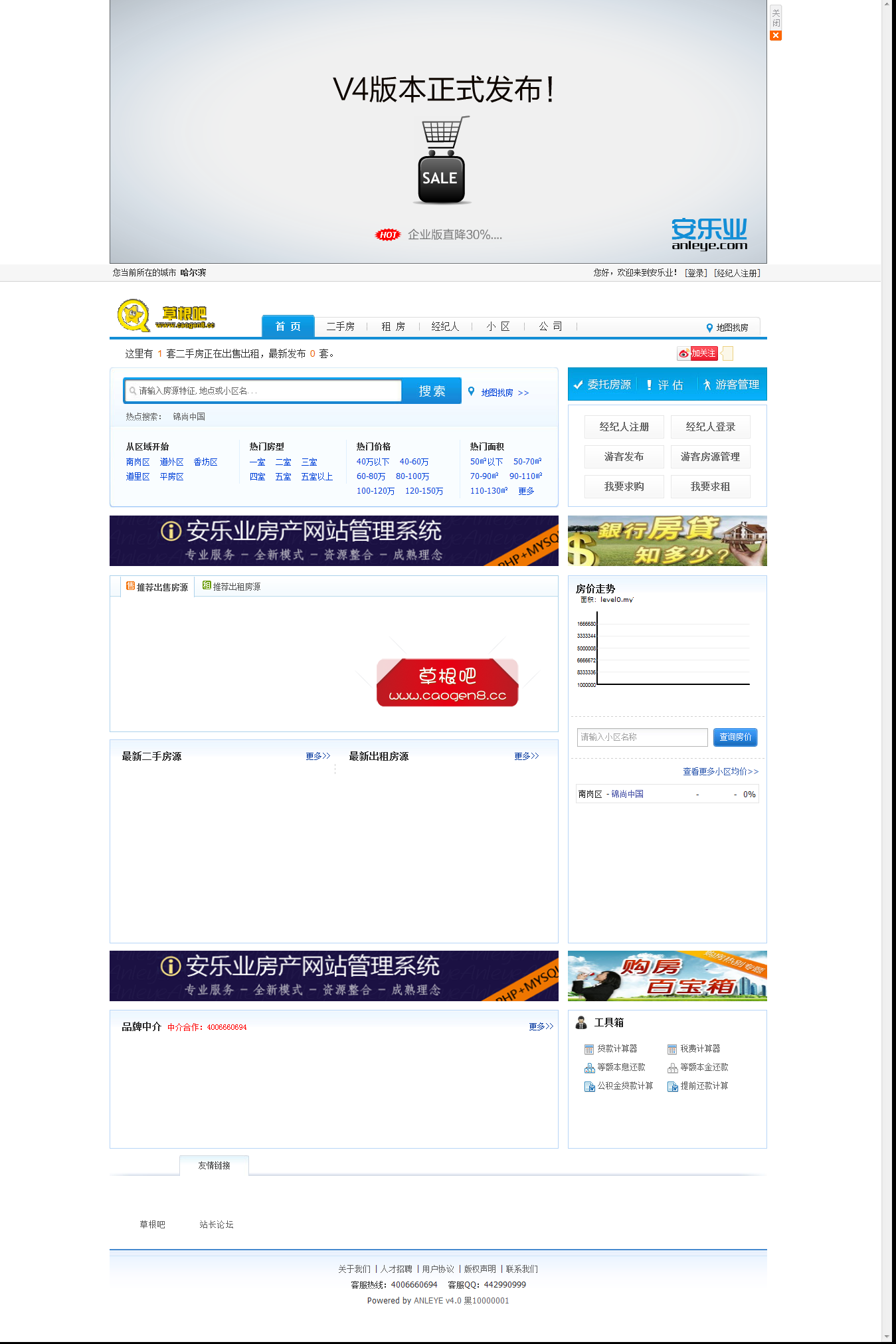This screenshot has height=1344, width=896.
Task: Filter by 香坊区 district
Action: pyautogui.click(x=205, y=462)
